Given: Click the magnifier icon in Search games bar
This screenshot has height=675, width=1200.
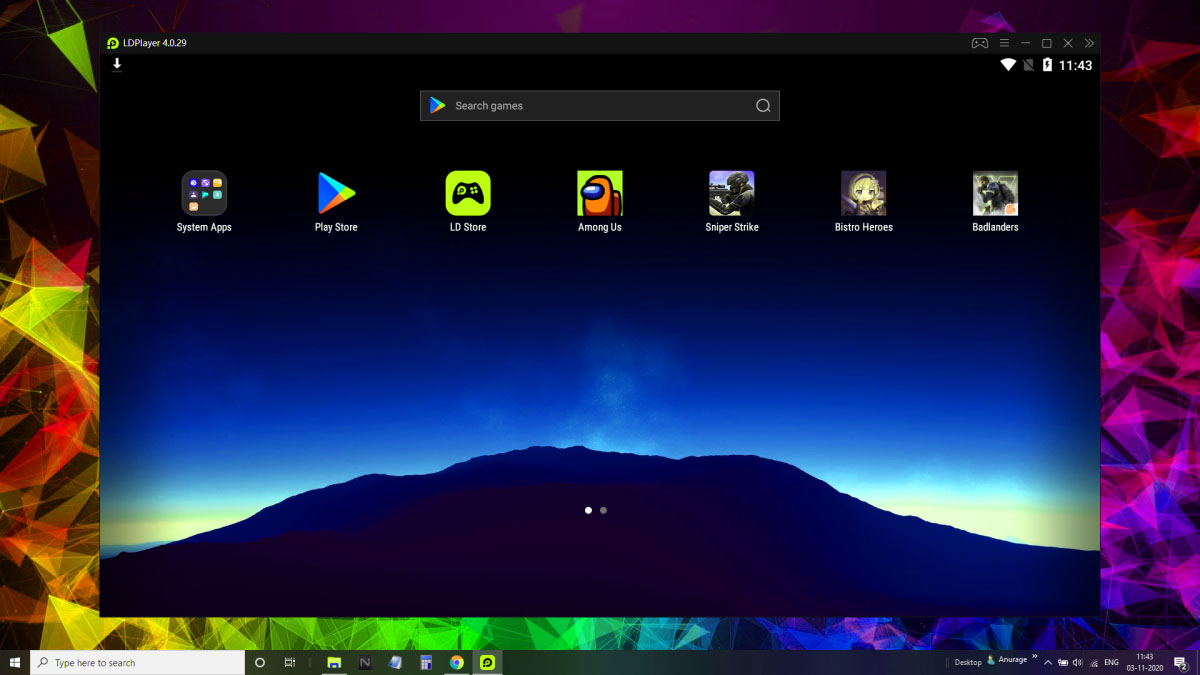Looking at the screenshot, I should (763, 106).
